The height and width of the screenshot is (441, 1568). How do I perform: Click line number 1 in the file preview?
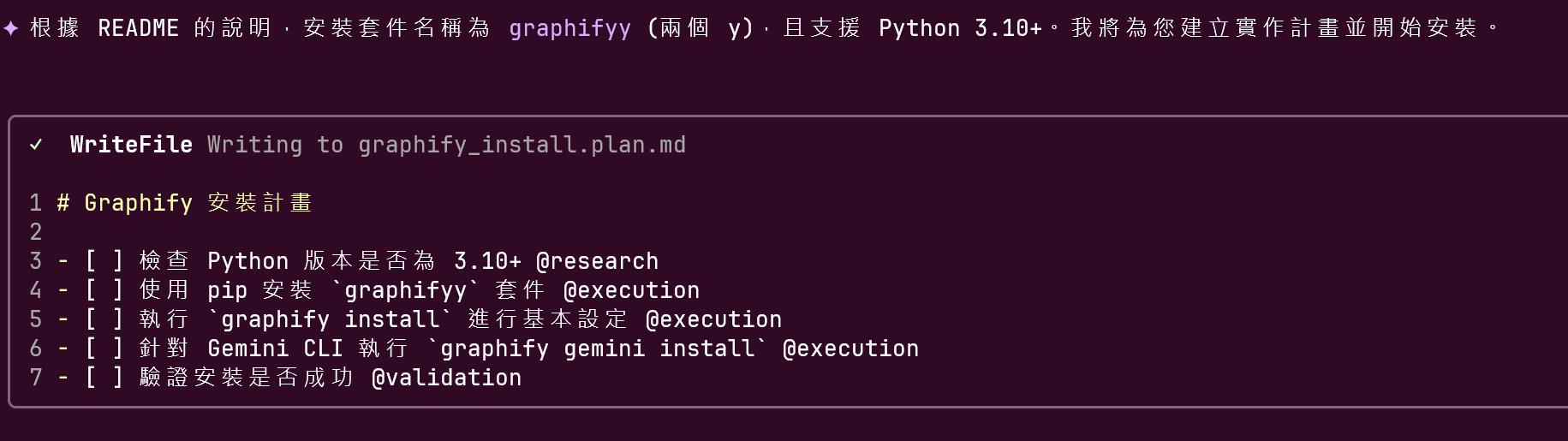pos(35,203)
